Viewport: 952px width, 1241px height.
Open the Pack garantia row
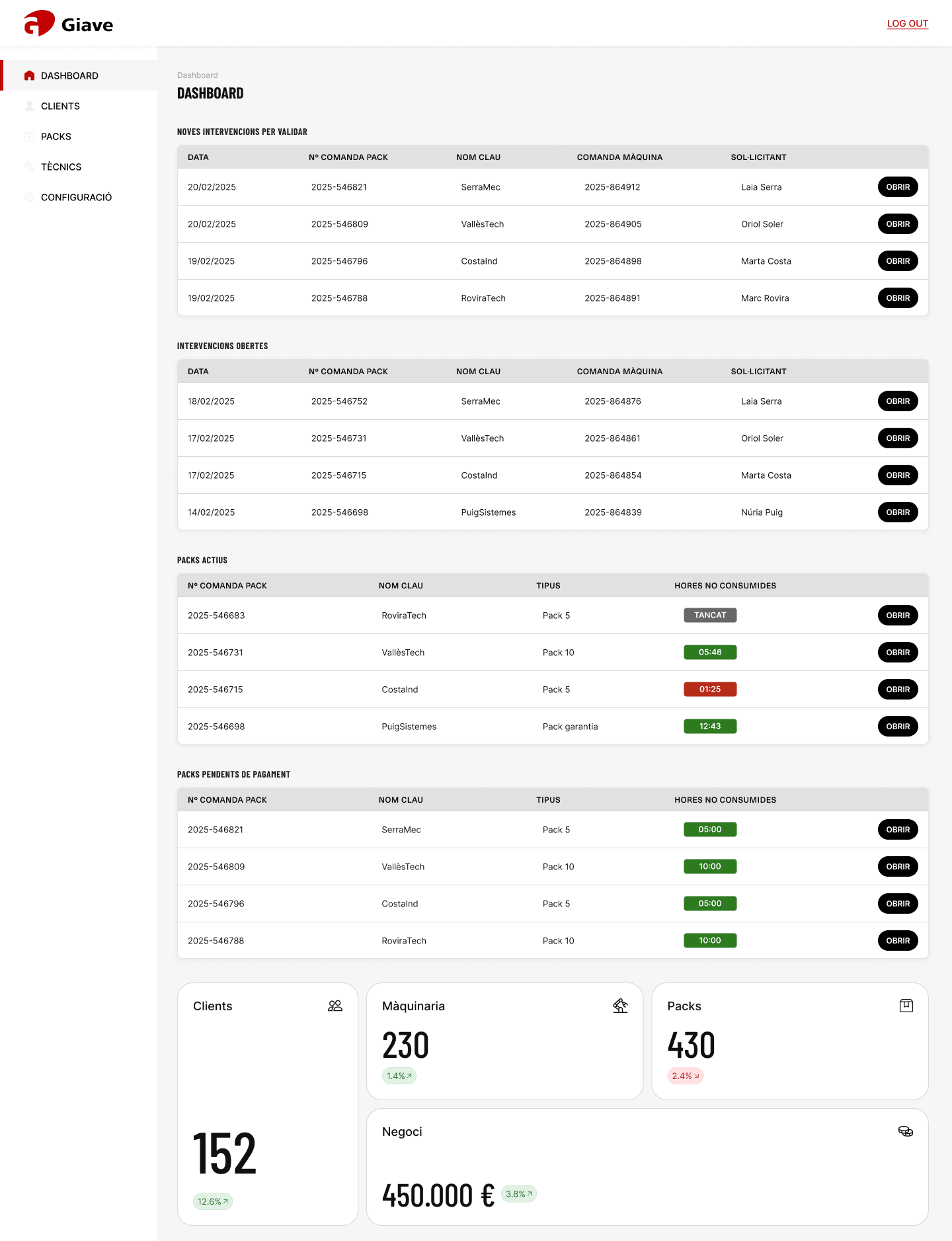tap(898, 727)
